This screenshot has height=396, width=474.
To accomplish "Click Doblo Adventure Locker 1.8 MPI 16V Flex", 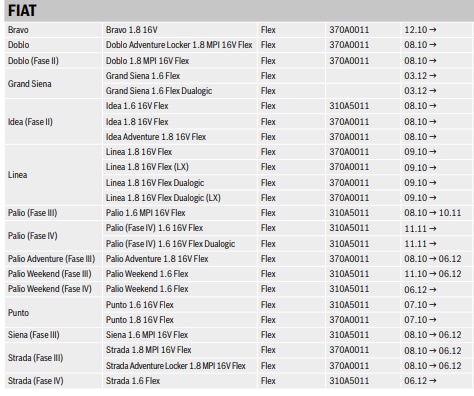I will (x=179, y=45).
